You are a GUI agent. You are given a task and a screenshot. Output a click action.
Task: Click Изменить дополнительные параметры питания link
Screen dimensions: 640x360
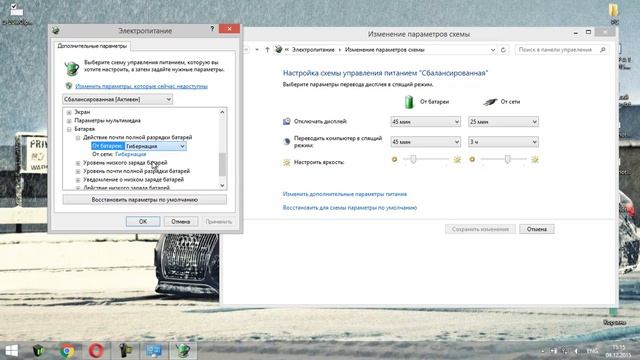[x=345, y=194]
